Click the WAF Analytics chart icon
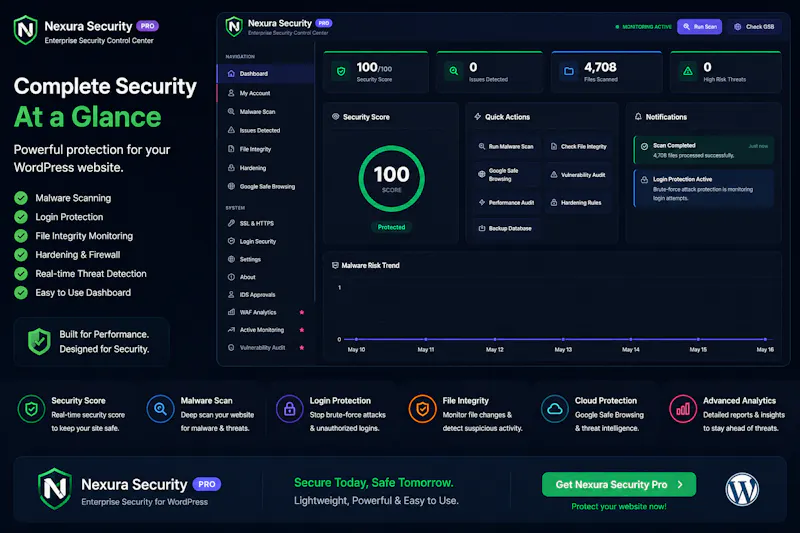This screenshot has width=800, height=533. pos(231,312)
